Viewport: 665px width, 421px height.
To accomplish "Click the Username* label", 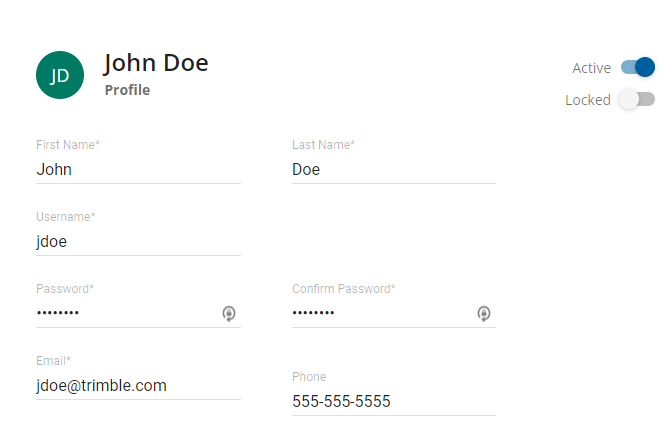I will tap(66, 217).
